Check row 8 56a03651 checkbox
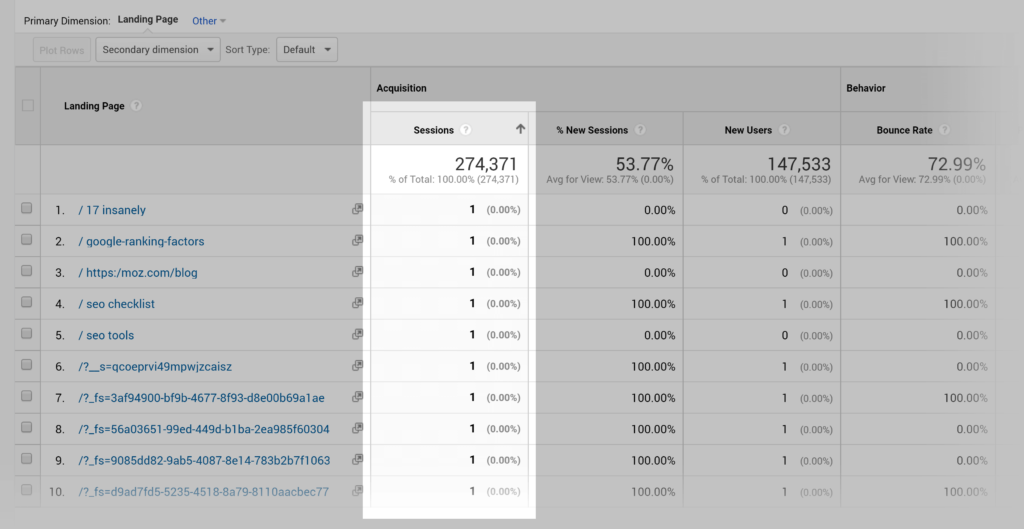This screenshot has height=529, width=1024. coord(26,428)
